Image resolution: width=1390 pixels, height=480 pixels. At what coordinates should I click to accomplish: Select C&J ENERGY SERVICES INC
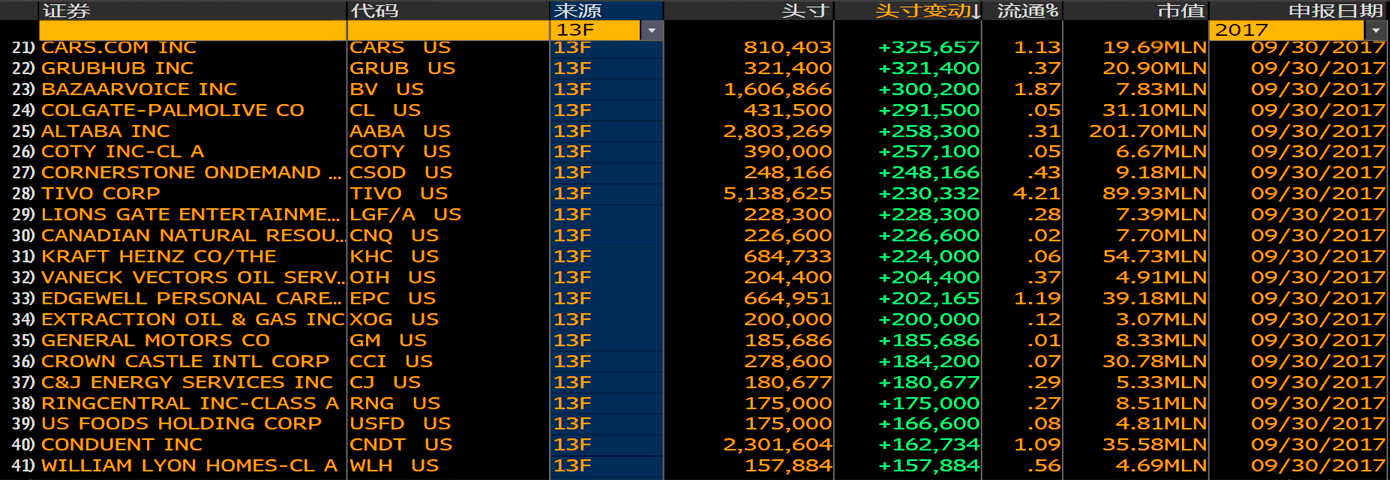coord(187,382)
